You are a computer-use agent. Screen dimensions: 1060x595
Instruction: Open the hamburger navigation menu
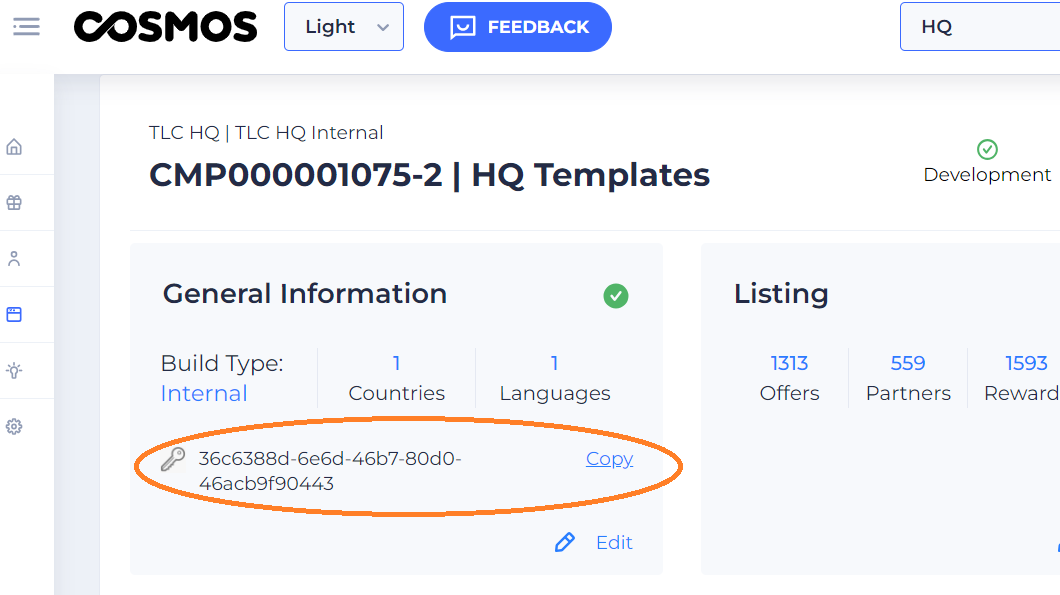[26, 27]
